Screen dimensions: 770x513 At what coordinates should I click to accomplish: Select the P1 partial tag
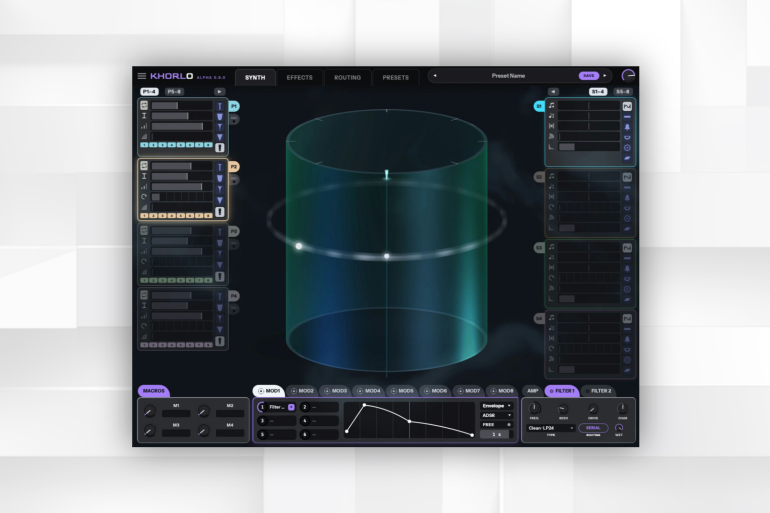[x=234, y=106]
